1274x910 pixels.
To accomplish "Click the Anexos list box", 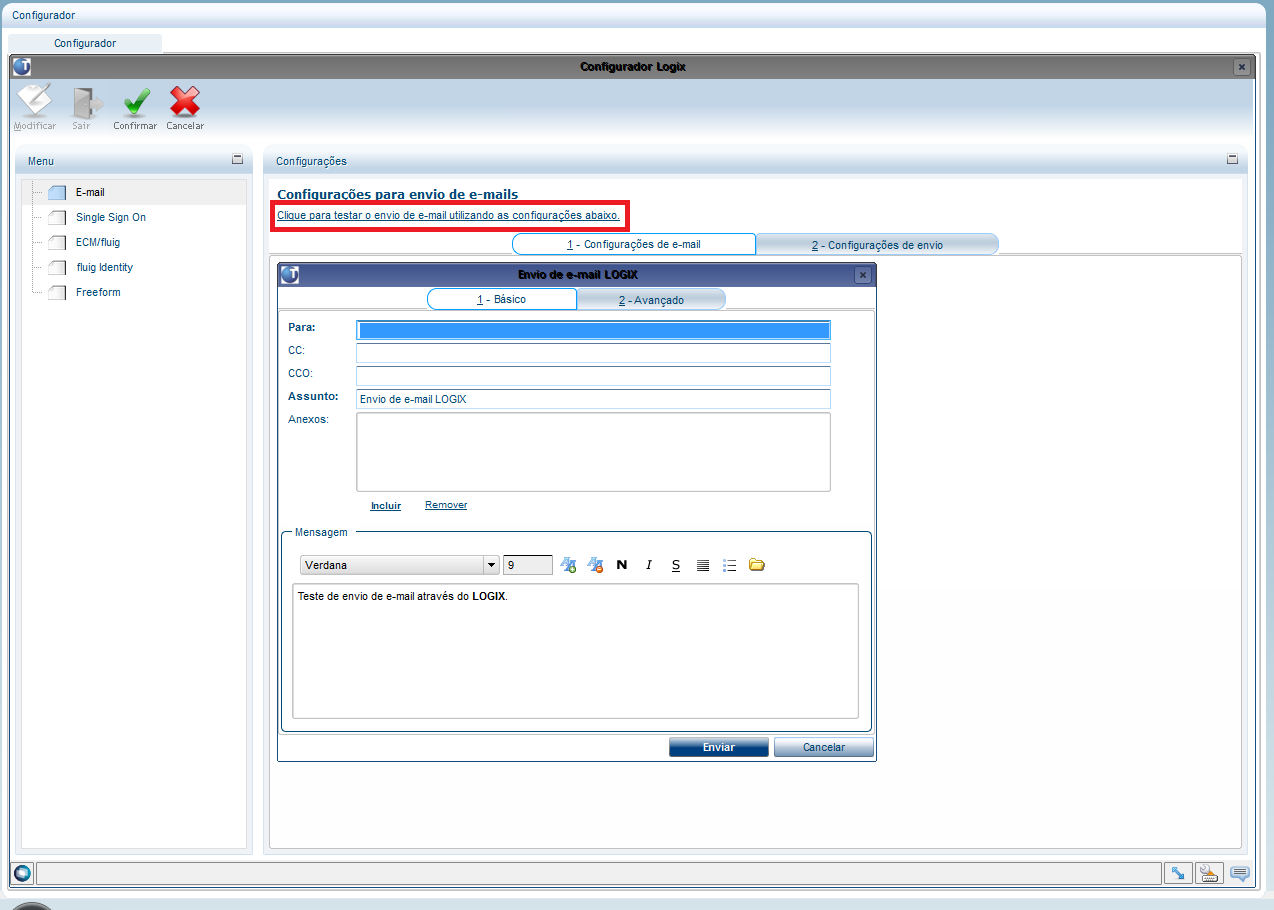I will point(594,452).
